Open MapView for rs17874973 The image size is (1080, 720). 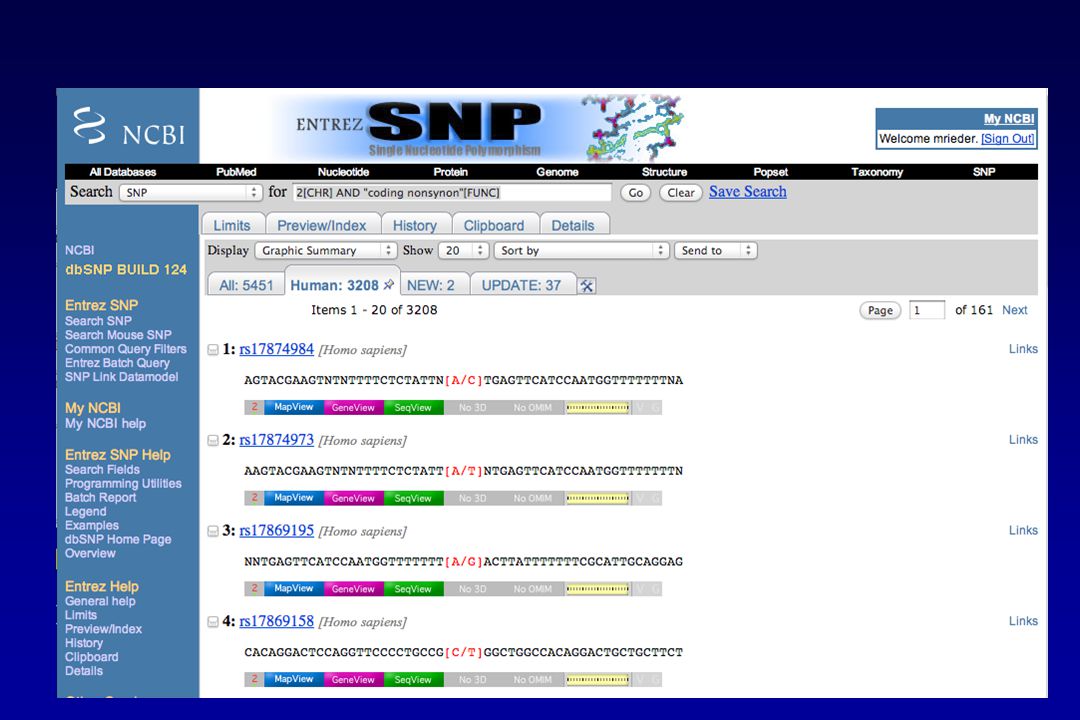click(293, 498)
